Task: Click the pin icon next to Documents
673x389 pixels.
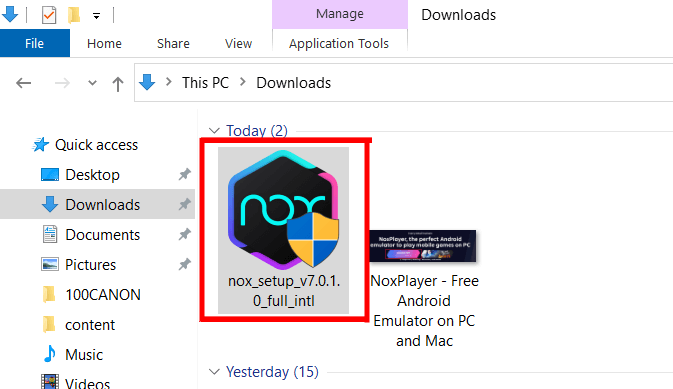Action: 185,234
